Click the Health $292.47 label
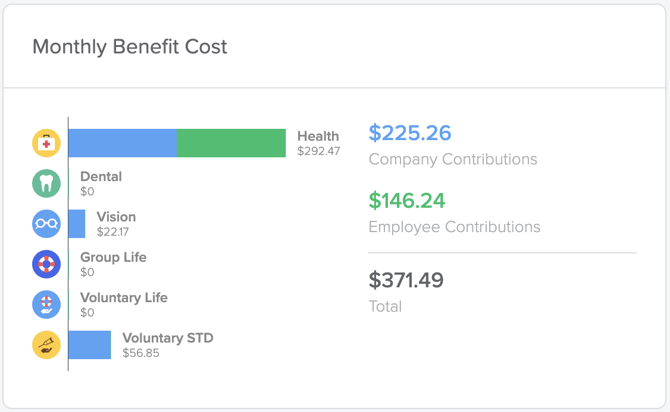Viewport: 670px width, 412px height. (x=319, y=143)
